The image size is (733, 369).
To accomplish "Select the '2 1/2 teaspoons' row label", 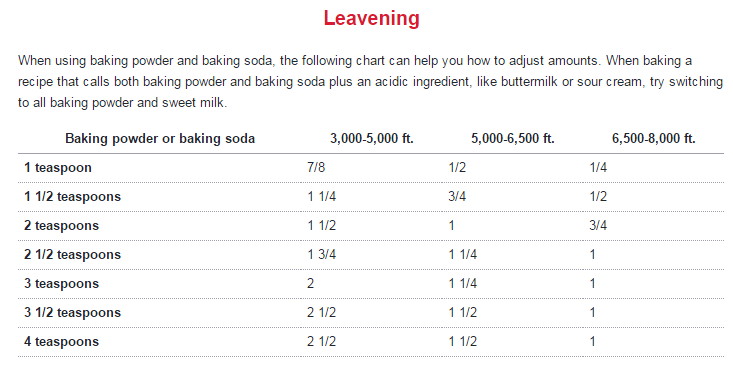I will [72, 255].
